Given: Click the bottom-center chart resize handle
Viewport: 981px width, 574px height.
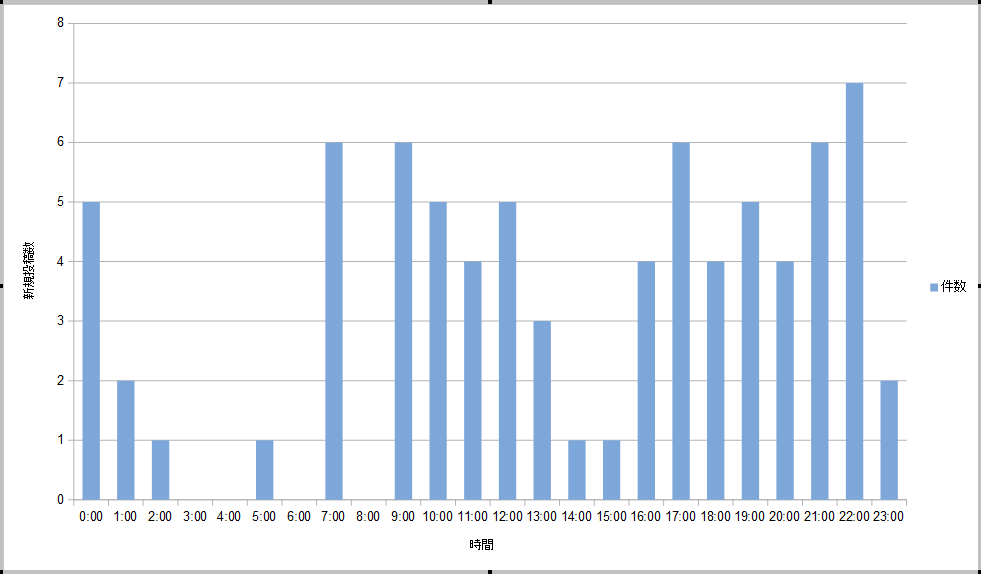Looking at the screenshot, I should pos(490,572).
